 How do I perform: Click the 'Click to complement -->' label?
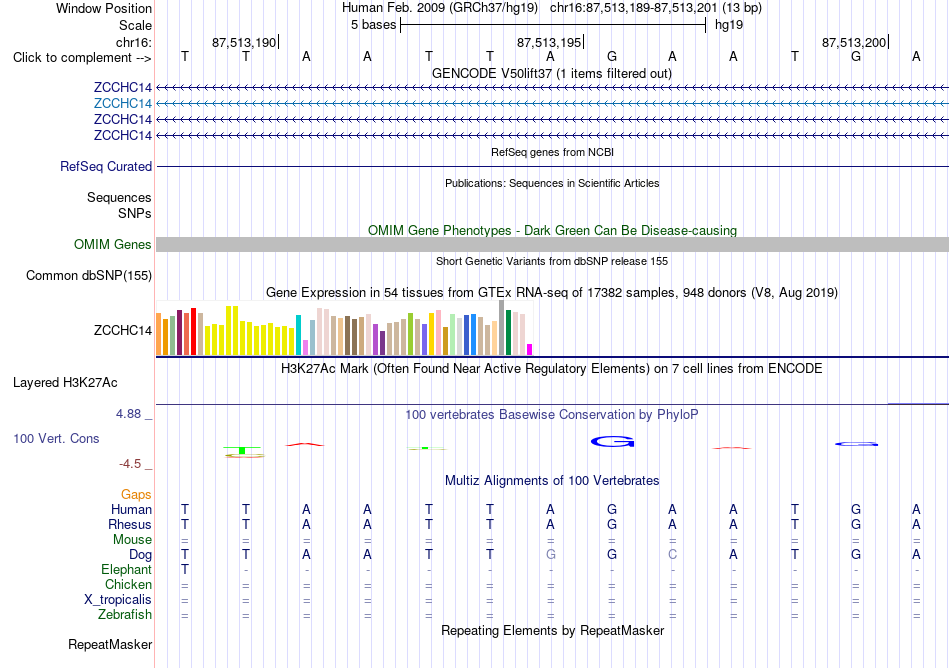pyautogui.click(x=82, y=58)
